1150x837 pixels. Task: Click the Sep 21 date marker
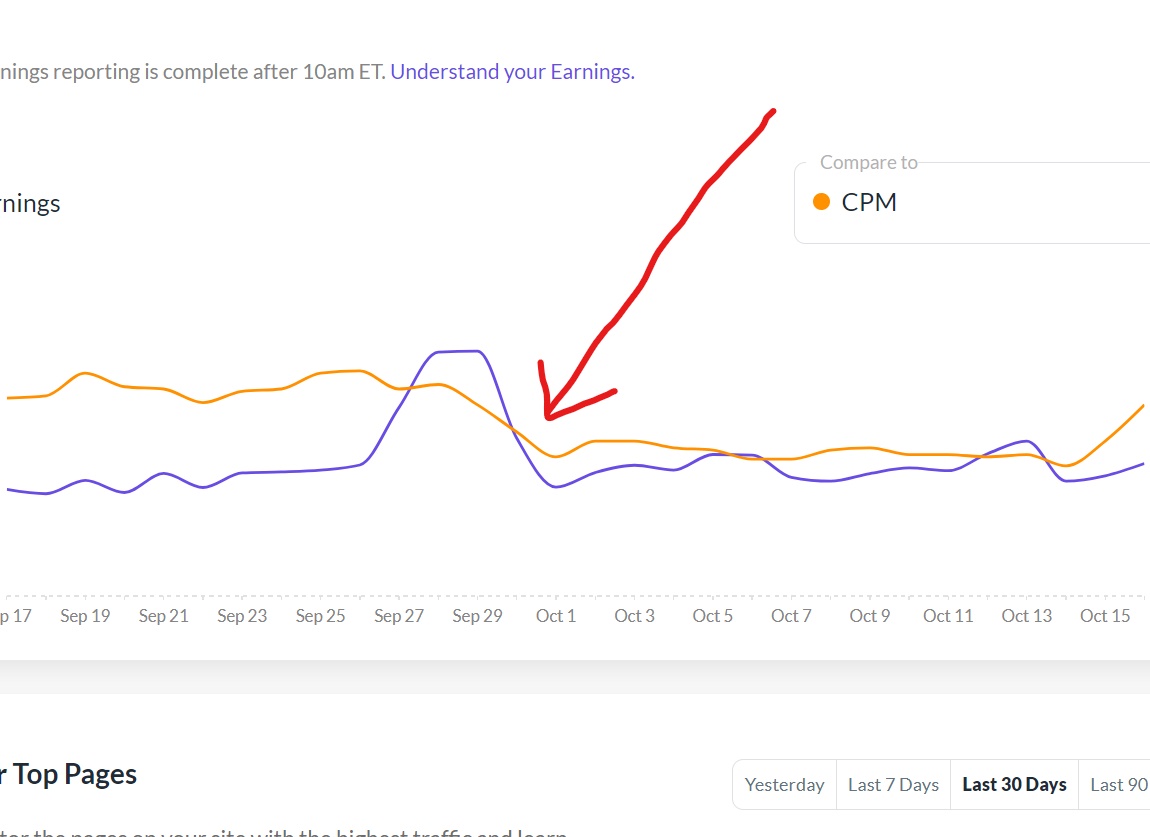(164, 616)
